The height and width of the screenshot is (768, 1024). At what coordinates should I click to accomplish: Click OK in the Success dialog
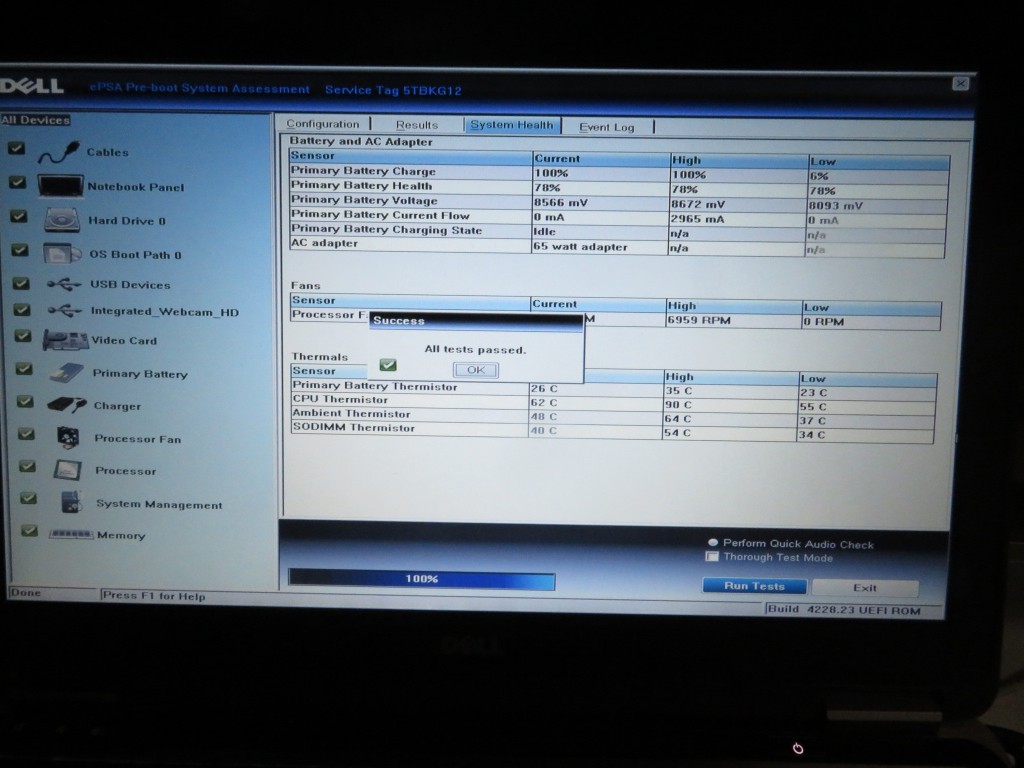(475, 370)
